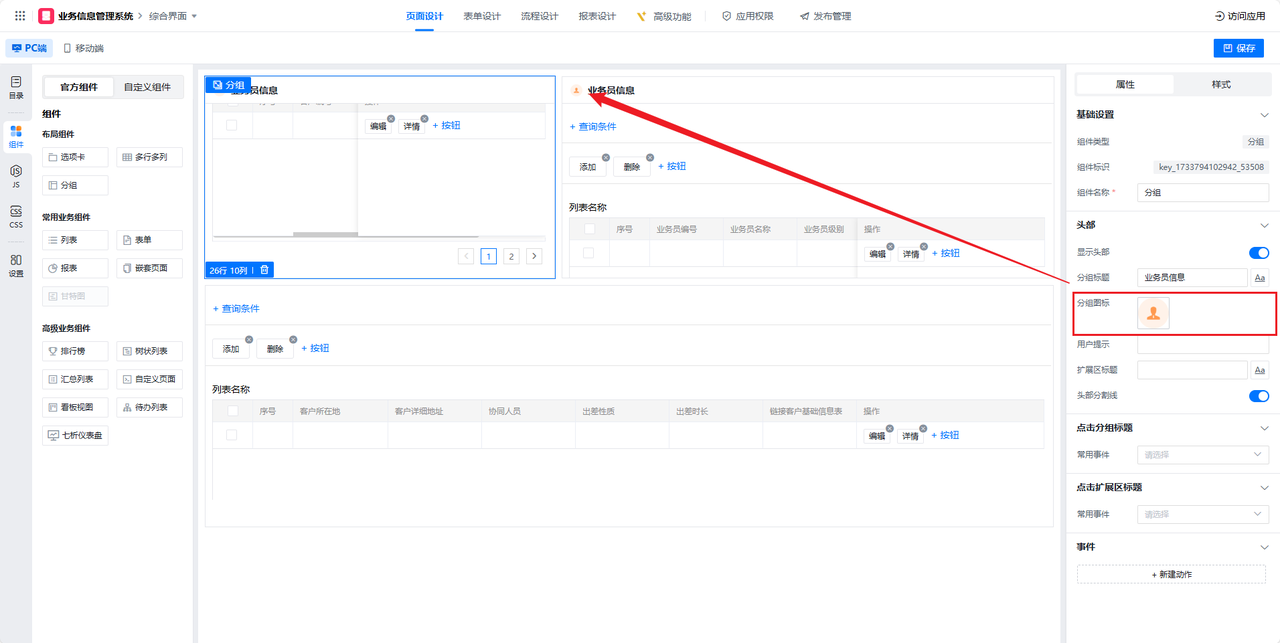
Task: Click the Aa icon beside 分组标题
Action: coord(1260,277)
